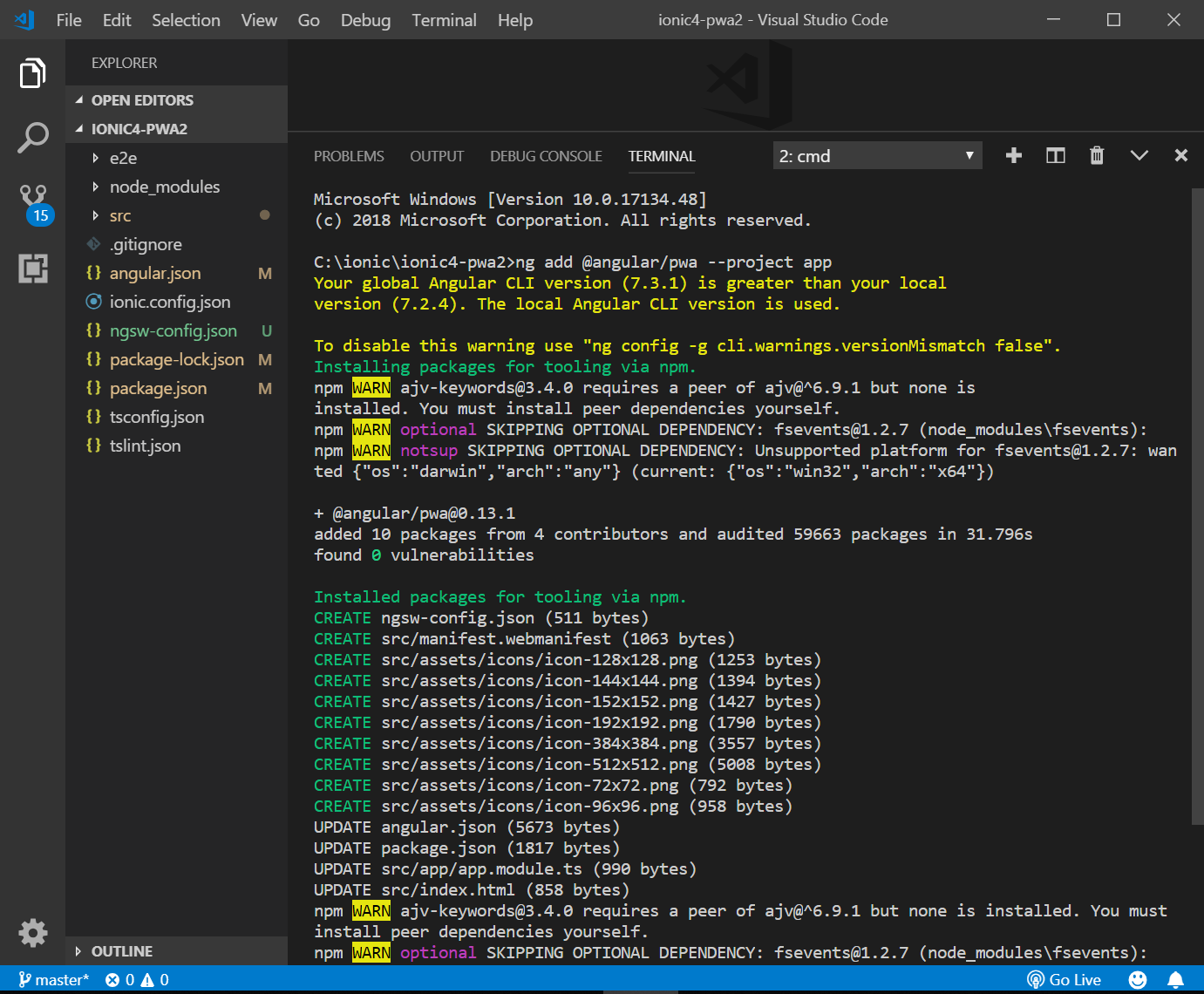Expand the node_modules folder

(176, 187)
